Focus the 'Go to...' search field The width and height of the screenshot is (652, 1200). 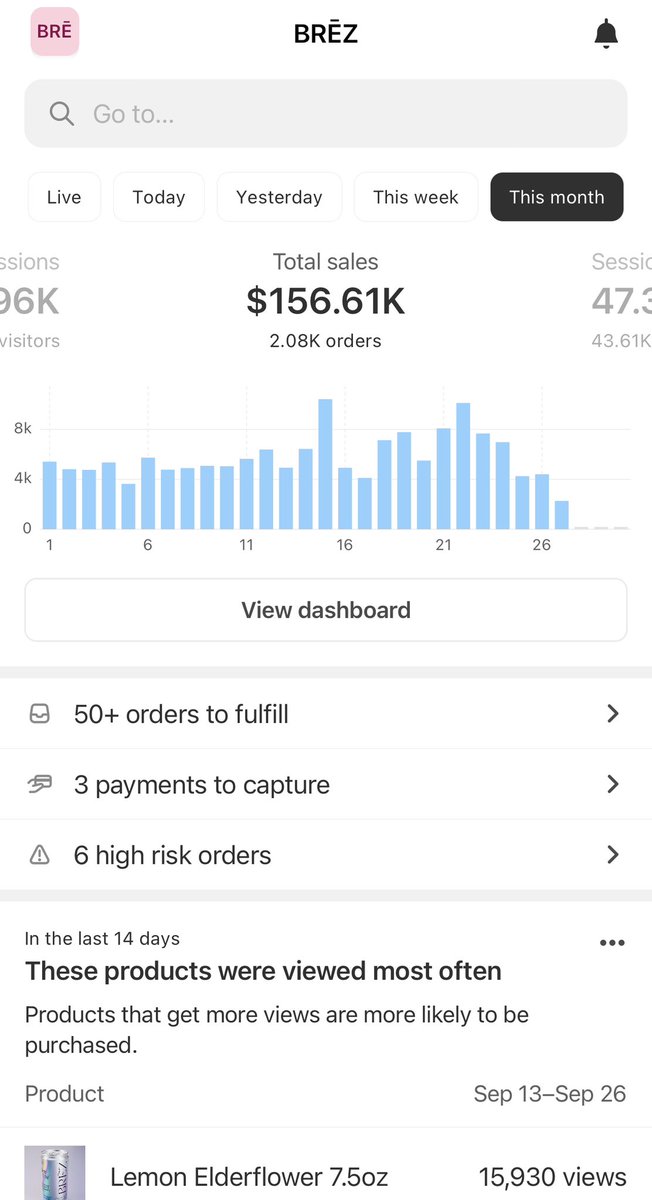(326, 114)
